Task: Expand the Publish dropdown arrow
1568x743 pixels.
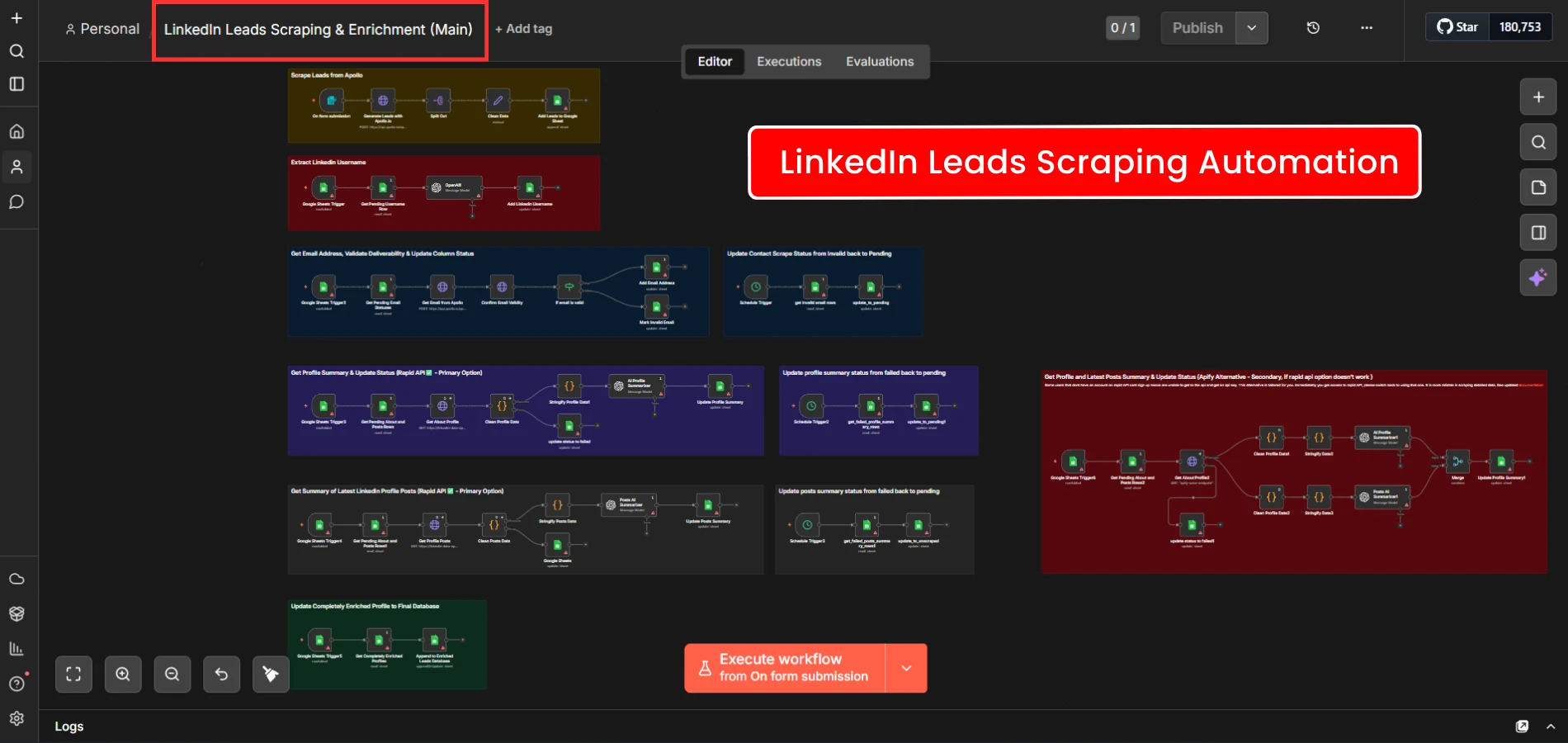Action: (1252, 28)
